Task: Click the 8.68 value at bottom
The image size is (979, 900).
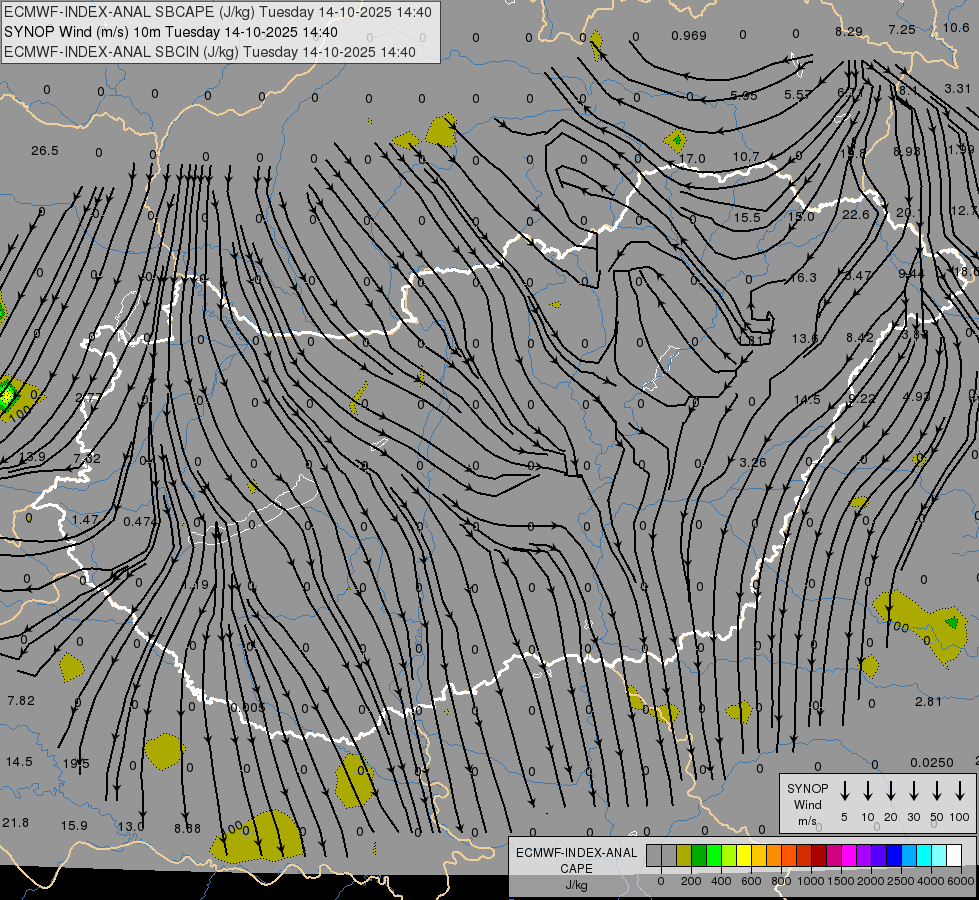Action: point(187,829)
